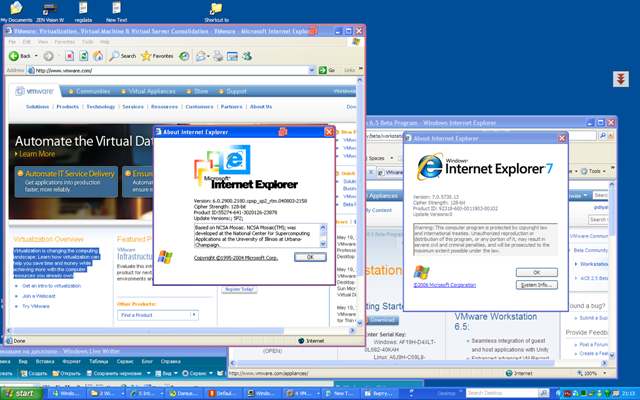Viewport: 640px width, 400px height.
Task: Click the magnifier search icon in IE7 window
Action: click(602, 136)
